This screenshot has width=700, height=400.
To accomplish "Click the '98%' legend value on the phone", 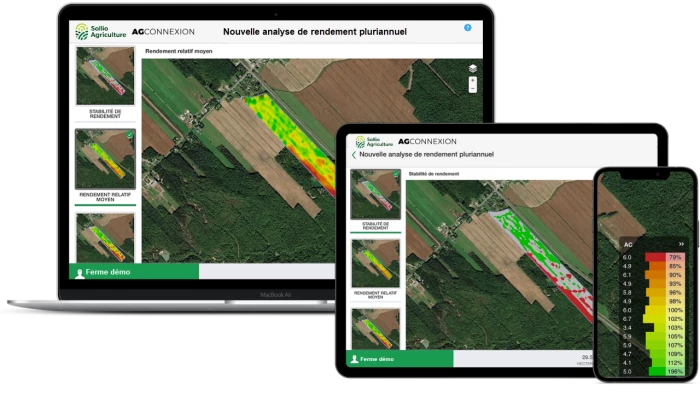I will [675, 301].
